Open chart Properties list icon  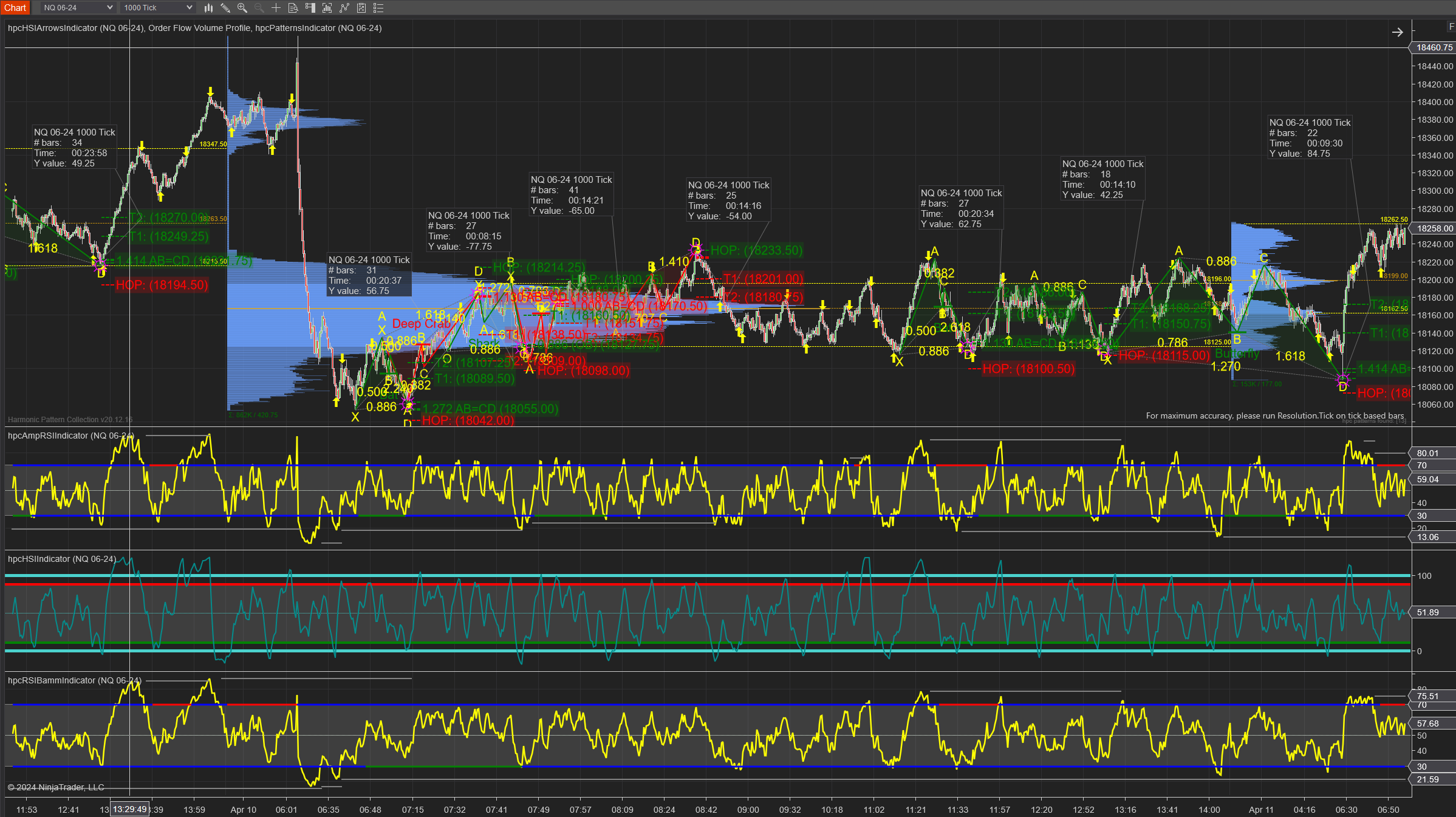point(378,8)
